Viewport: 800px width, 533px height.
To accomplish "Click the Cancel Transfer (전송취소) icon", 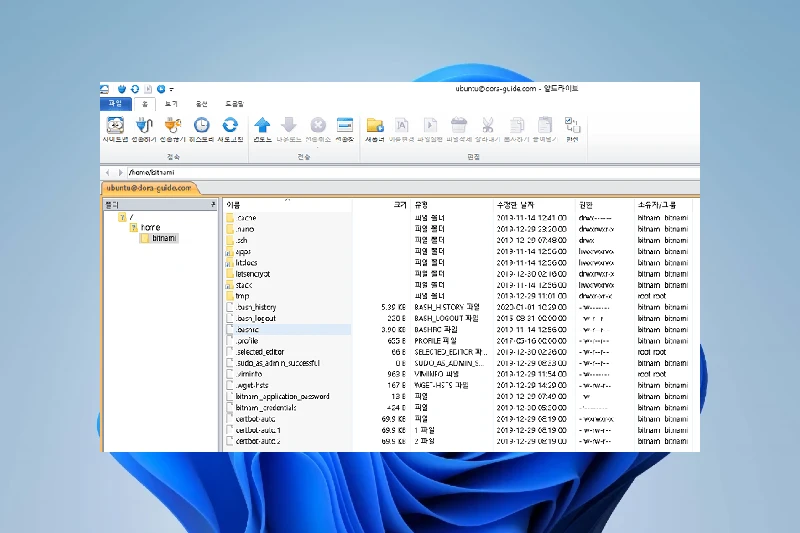I will point(318,129).
